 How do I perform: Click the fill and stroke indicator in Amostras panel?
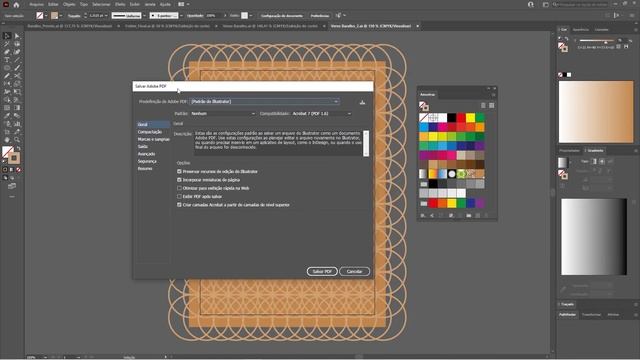pyautogui.click(x=424, y=106)
